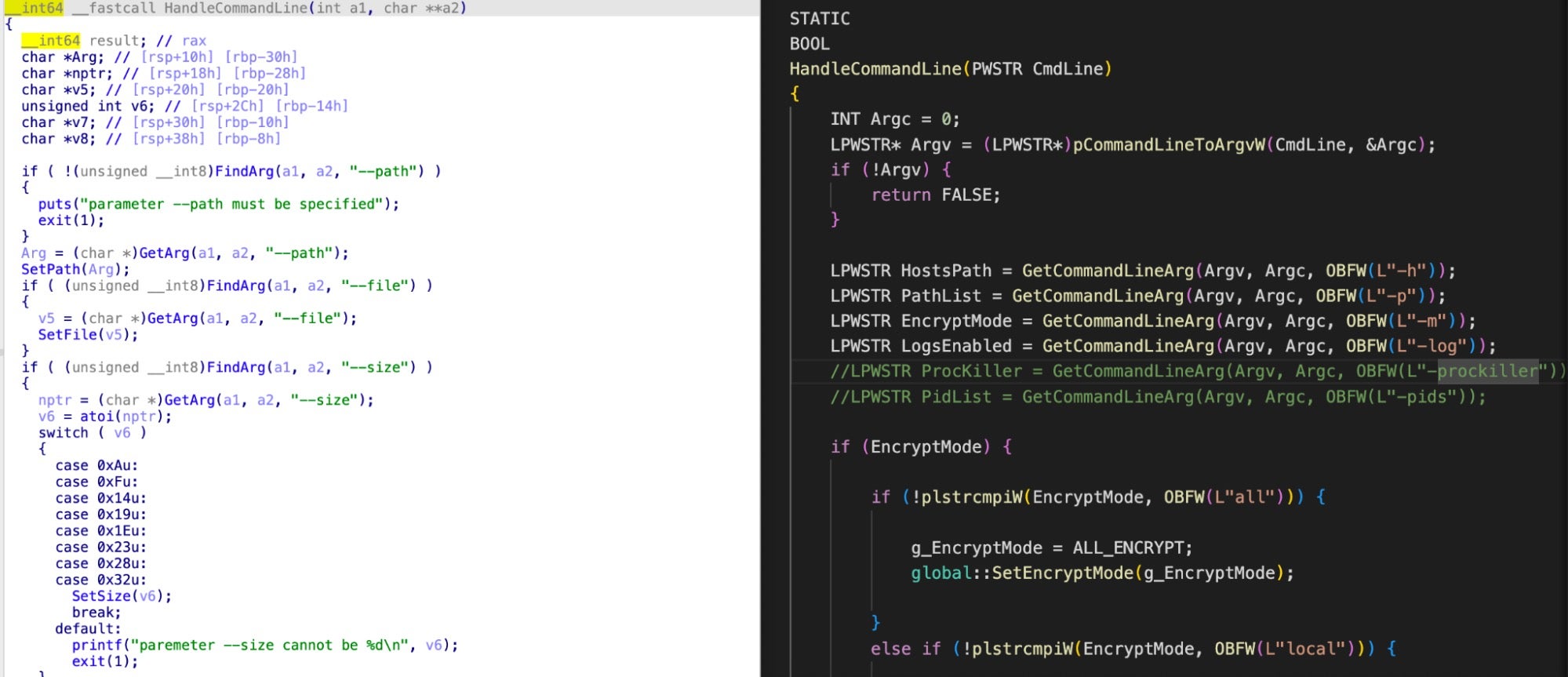
Task: Click the puts call in pseudocode
Action: coord(55,204)
